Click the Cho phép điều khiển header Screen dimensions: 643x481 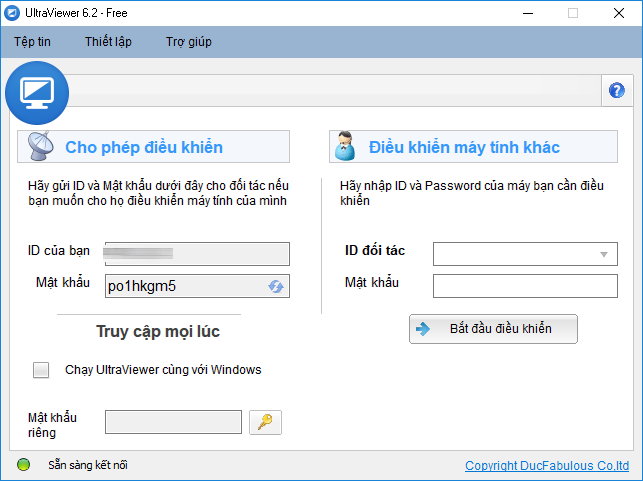[x=153, y=147]
